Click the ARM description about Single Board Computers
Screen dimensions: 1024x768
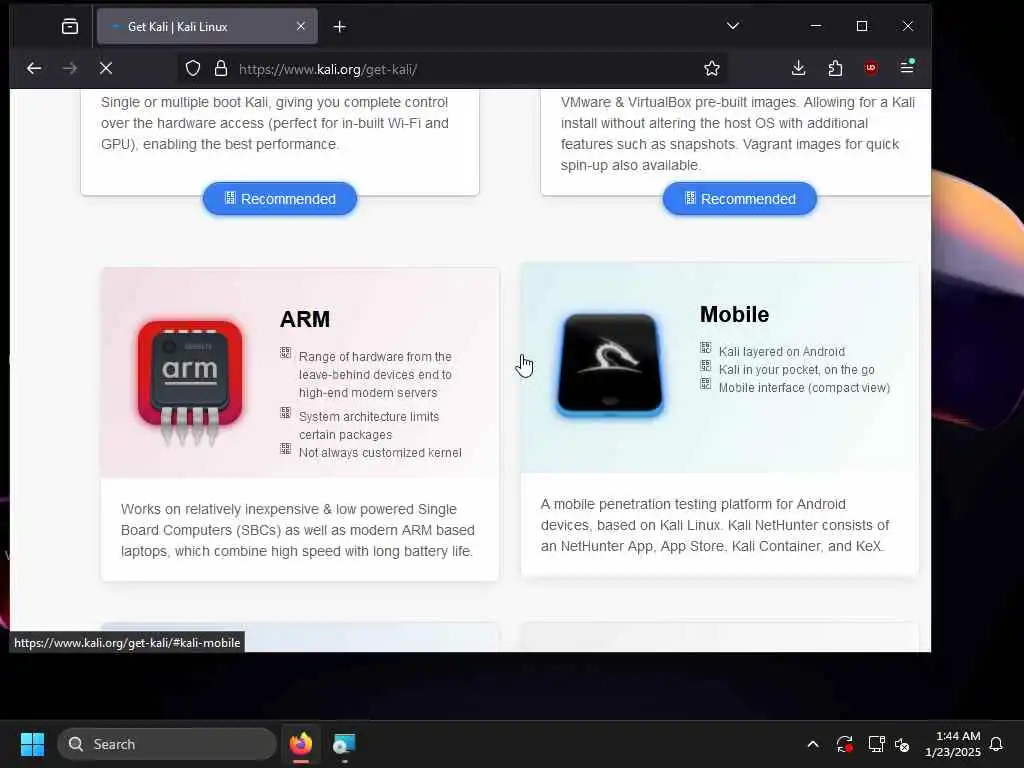click(x=298, y=530)
